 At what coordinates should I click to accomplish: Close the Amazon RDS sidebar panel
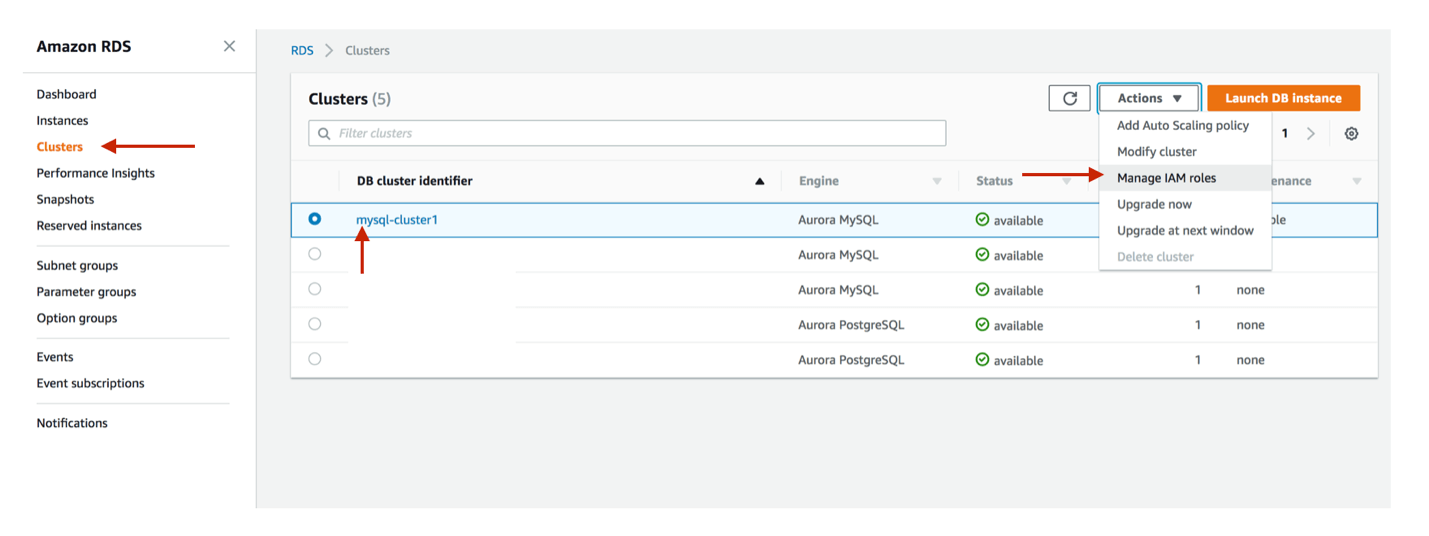coord(229,46)
